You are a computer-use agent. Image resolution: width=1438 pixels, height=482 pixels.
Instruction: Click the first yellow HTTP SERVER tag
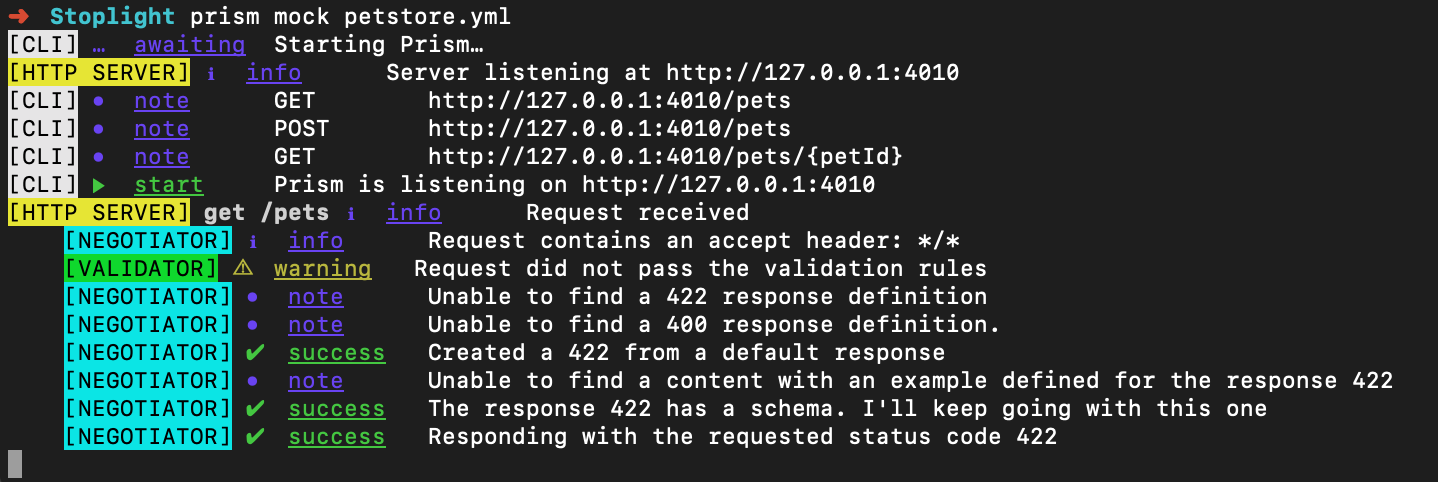click(x=98, y=73)
